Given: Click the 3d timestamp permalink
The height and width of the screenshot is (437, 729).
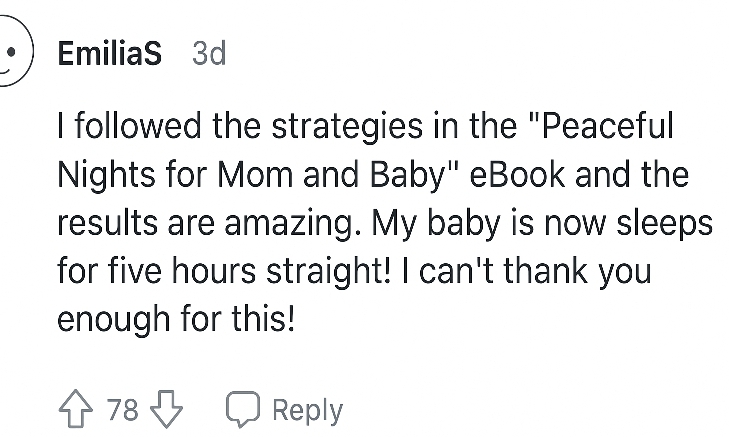Looking at the screenshot, I should pyautogui.click(x=208, y=53).
